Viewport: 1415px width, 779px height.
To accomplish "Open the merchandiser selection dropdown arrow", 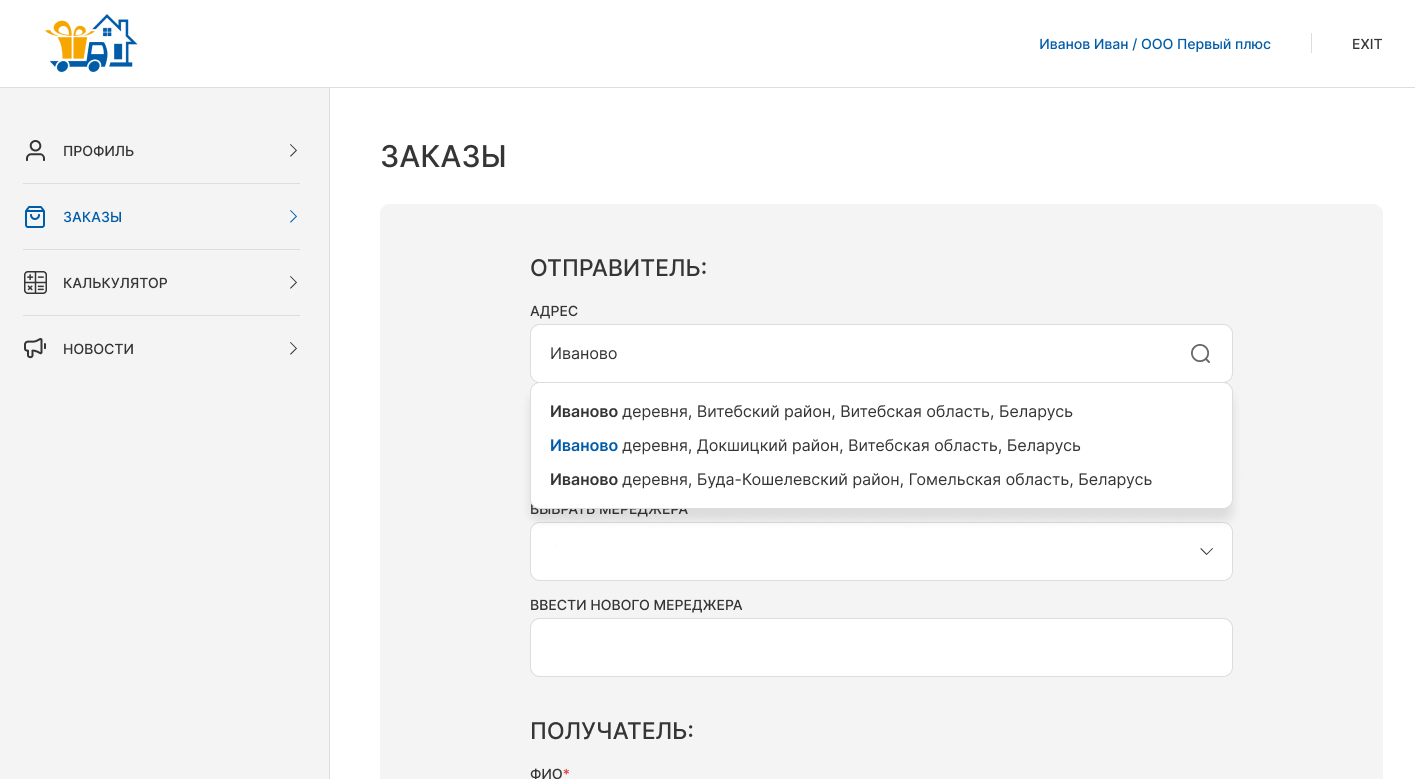I will coord(1206,552).
